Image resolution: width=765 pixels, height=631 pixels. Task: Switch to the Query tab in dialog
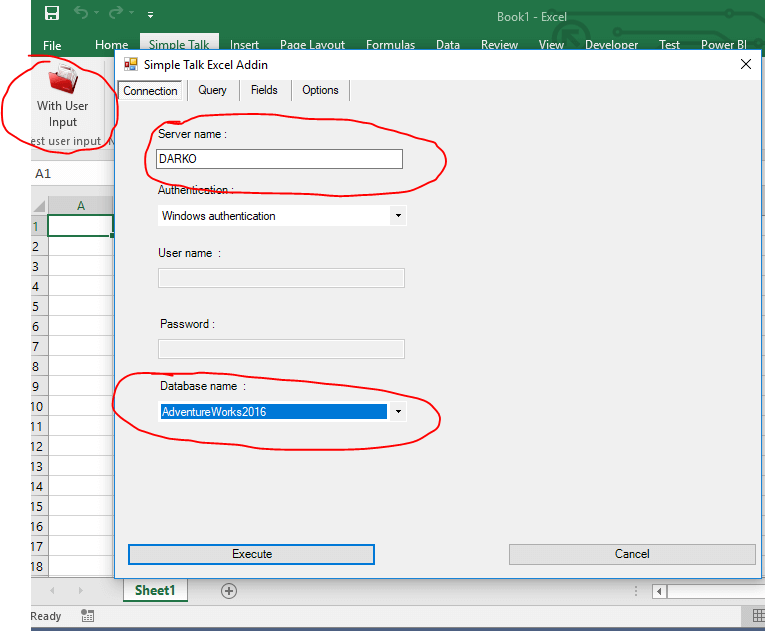[x=212, y=90]
